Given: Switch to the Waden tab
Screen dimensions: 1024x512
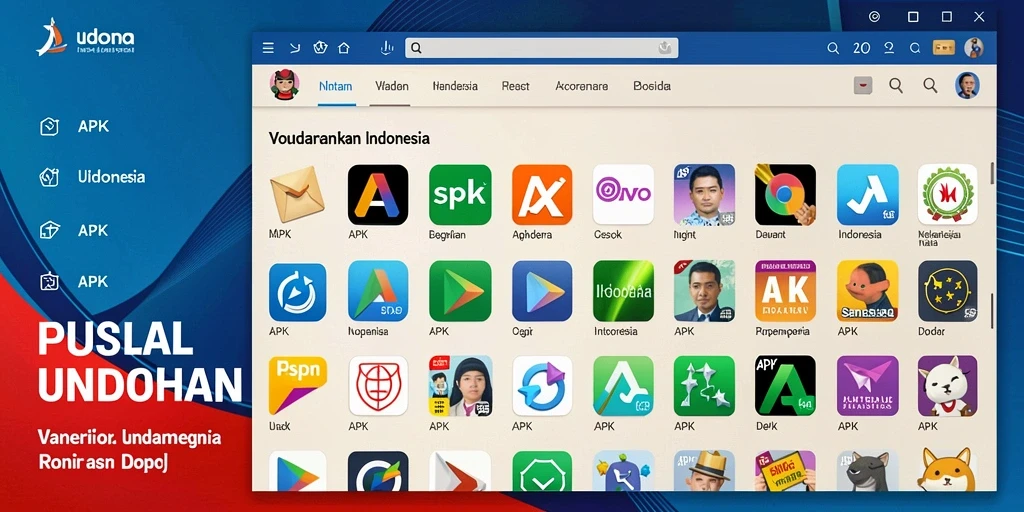Looking at the screenshot, I should tap(392, 86).
